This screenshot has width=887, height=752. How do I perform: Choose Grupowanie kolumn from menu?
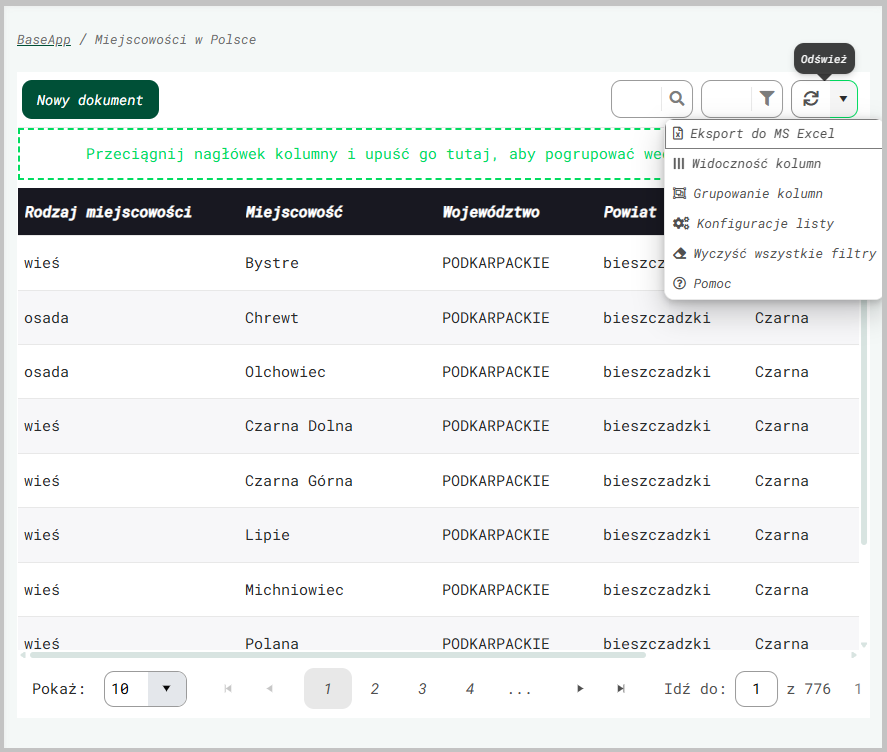click(757, 194)
